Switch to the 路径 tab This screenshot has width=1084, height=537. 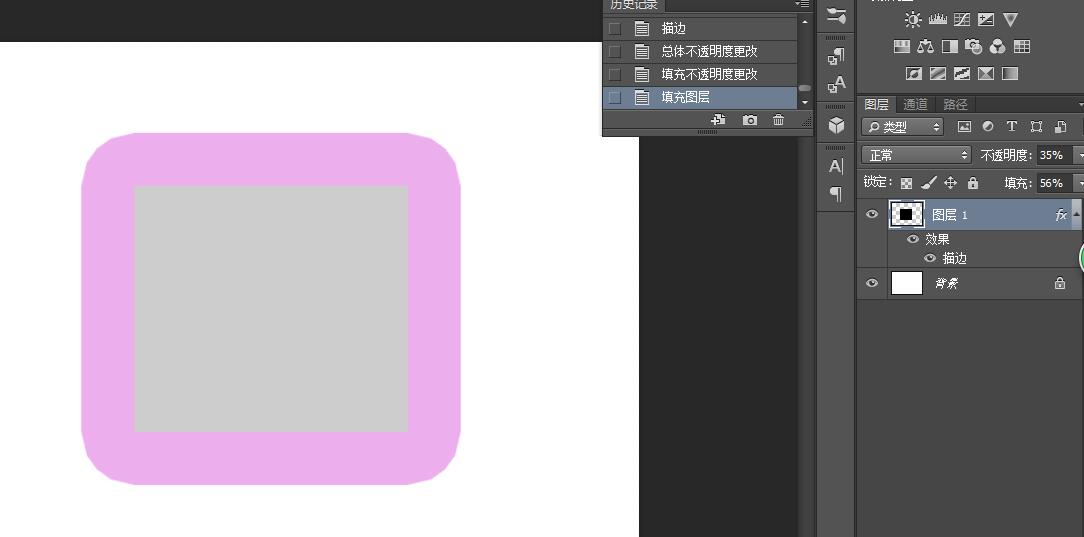coord(955,104)
